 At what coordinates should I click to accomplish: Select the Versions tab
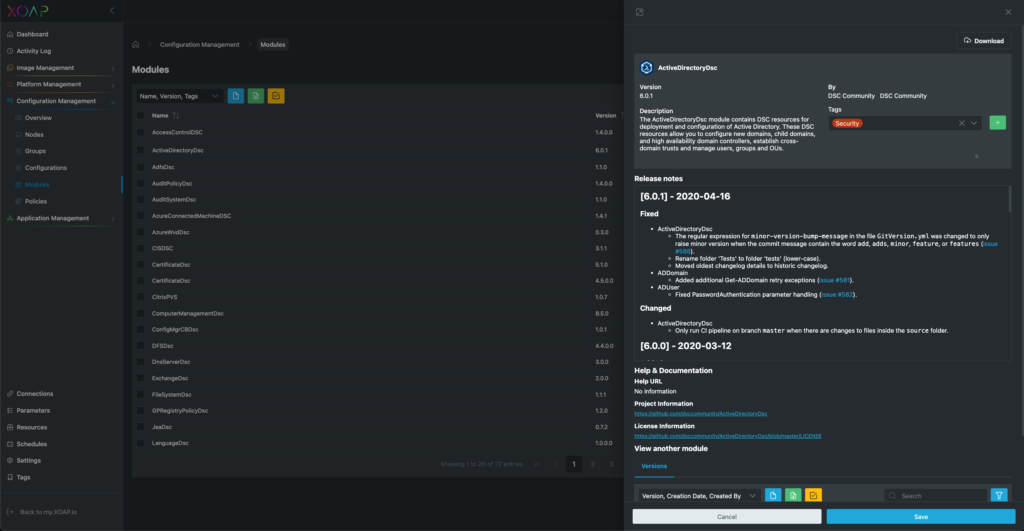(x=654, y=466)
